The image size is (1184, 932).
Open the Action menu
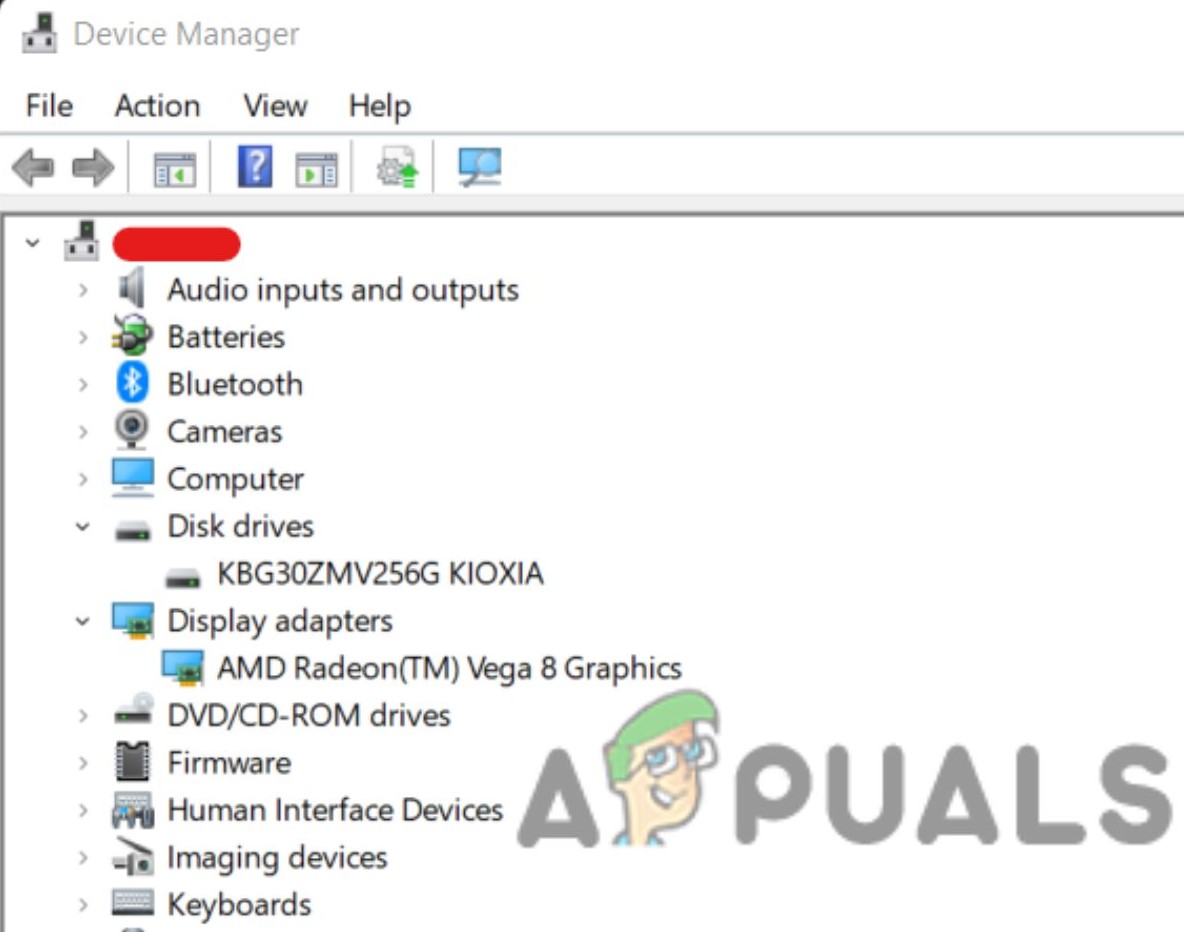tap(157, 106)
